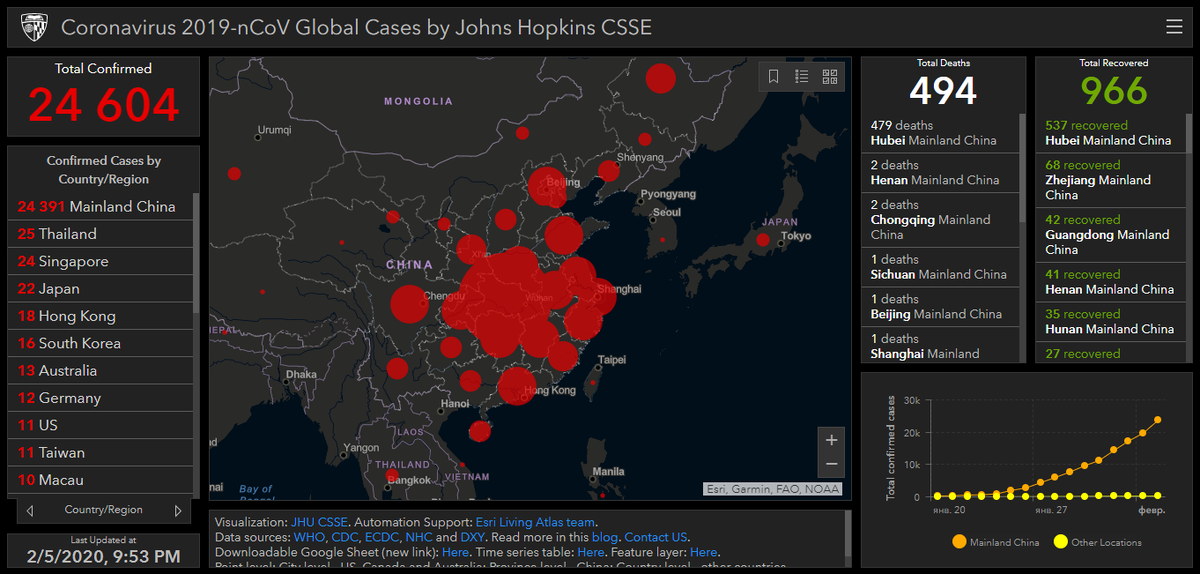Select the Country/Region tab label
This screenshot has height=574, width=1200.
point(103,510)
